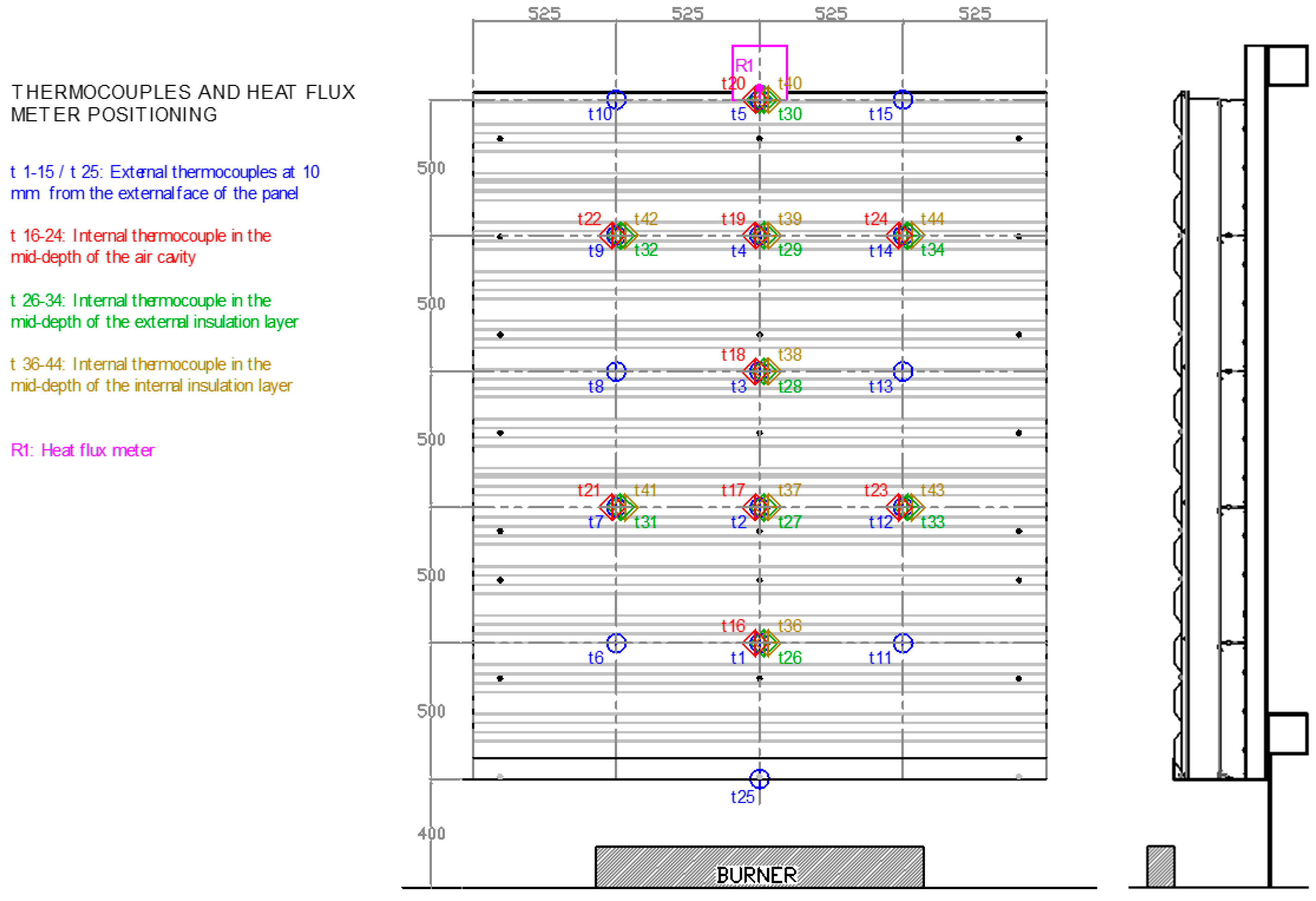Click the 400 dimension label near burner
The height and width of the screenshot is (901, 1316).
[x=431, y=834]
